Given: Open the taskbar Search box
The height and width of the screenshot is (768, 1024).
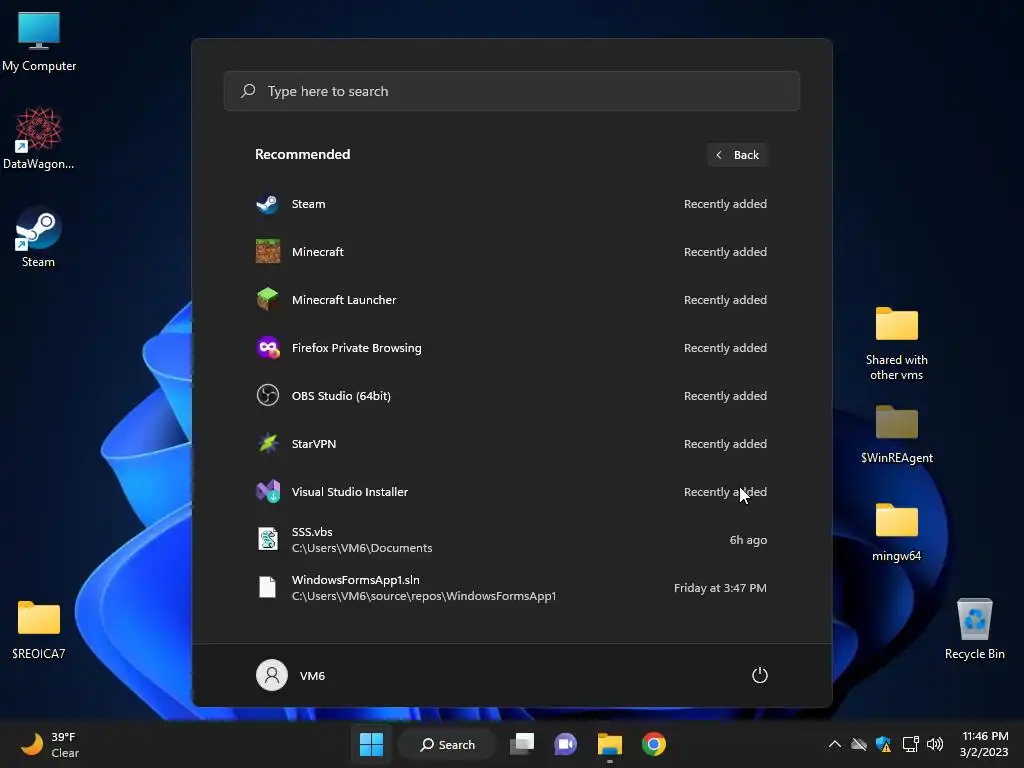Looking at the screenshot, I should (447, 744).
